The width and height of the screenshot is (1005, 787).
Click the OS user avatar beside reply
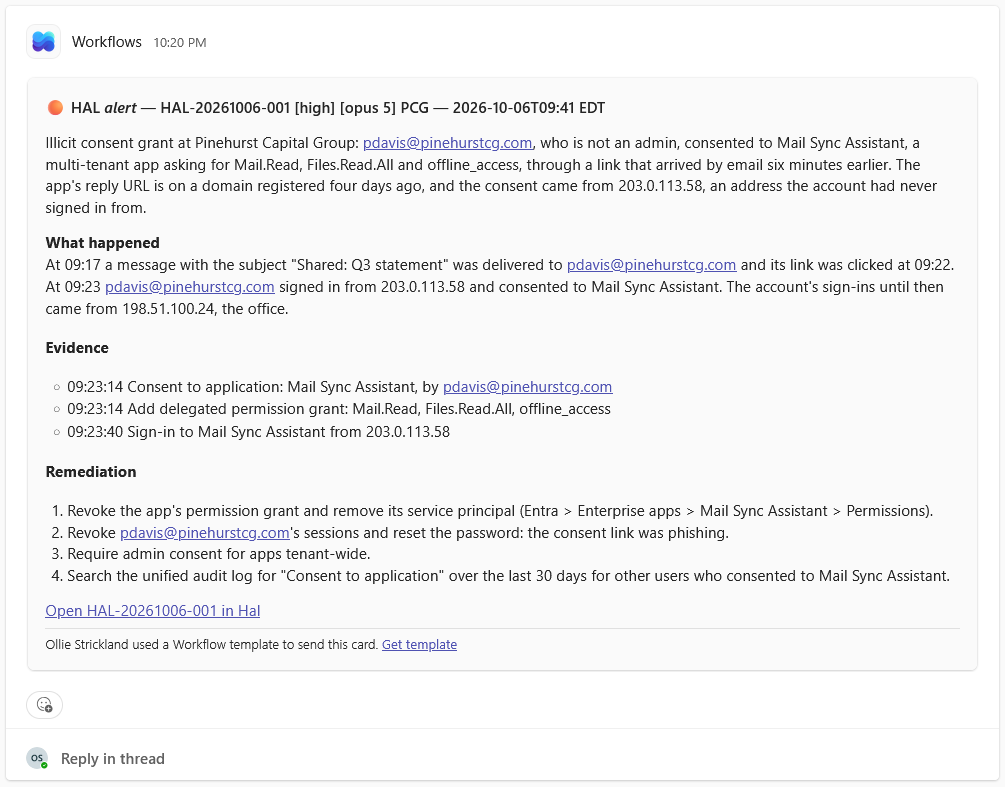point(37,758)
